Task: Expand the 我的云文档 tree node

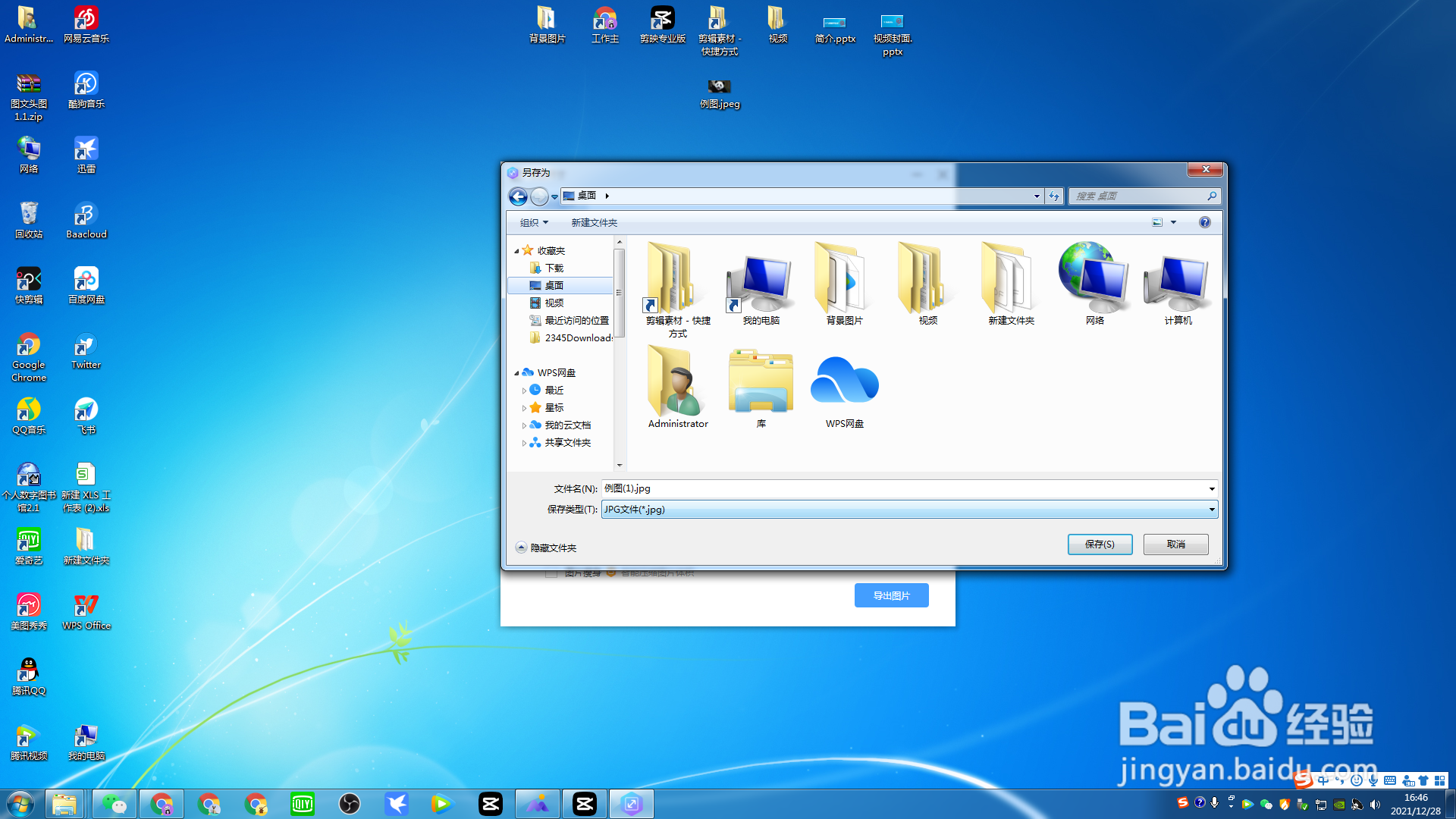Action: tap(524, 425)
